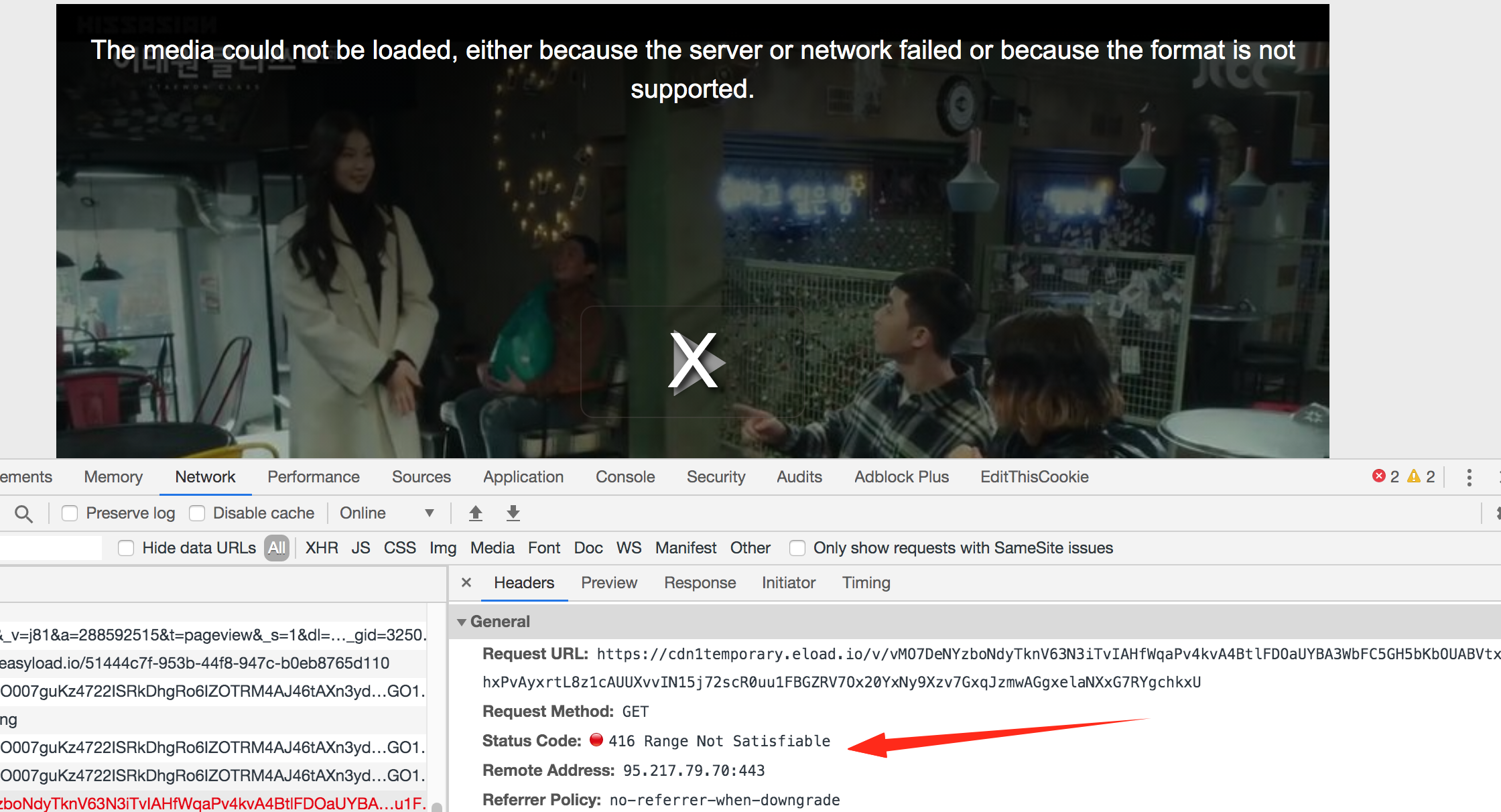
Task: Open DevTools three-dot customize menu
Action: pyautogui.click(x=1469, y=477)
